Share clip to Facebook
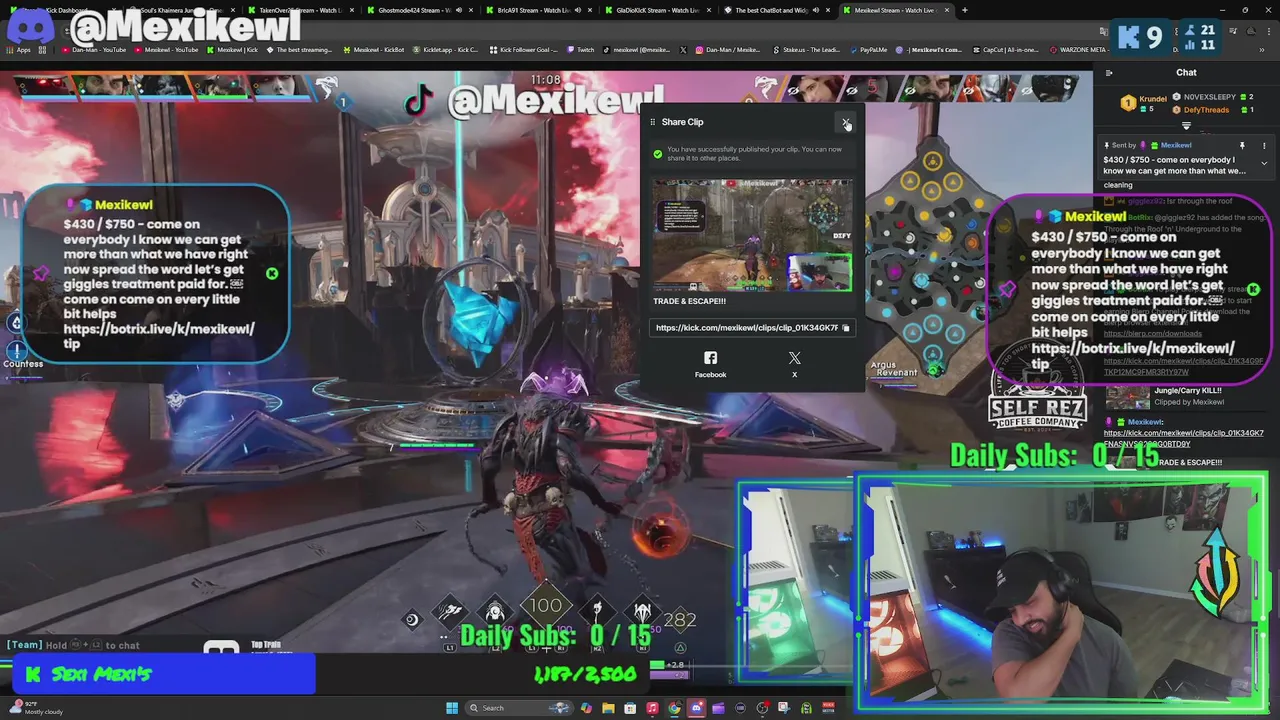This screenshot has width=1280, height=720. pyautogui.click(x=710, y=365)
